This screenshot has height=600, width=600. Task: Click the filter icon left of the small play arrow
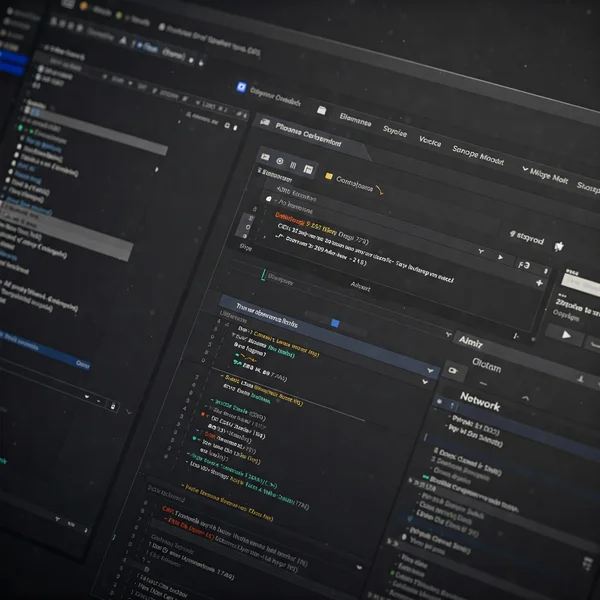click(x=481, y=251)
